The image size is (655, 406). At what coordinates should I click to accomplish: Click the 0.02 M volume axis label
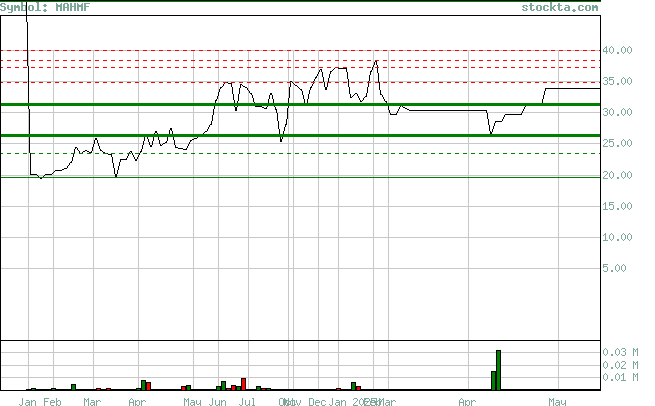[x=620, y=365]
